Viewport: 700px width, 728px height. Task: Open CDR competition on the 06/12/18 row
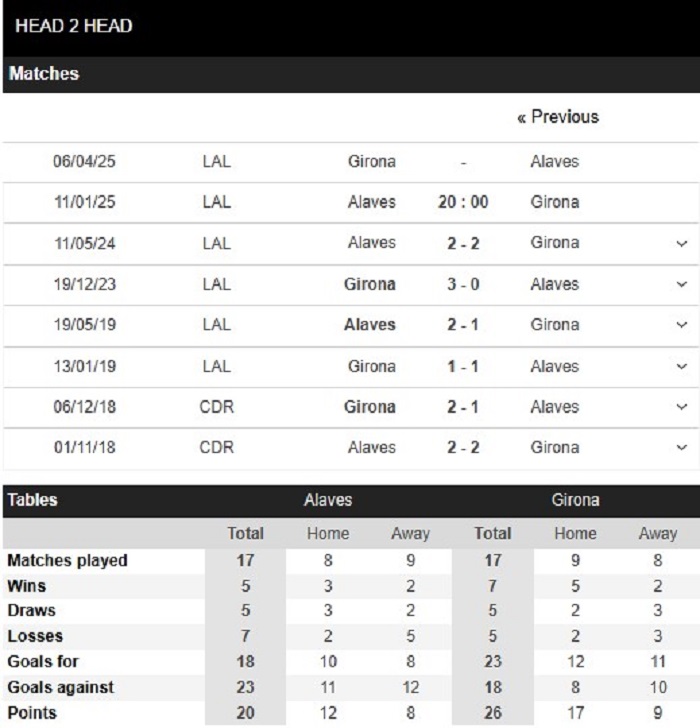click(216, 407)
